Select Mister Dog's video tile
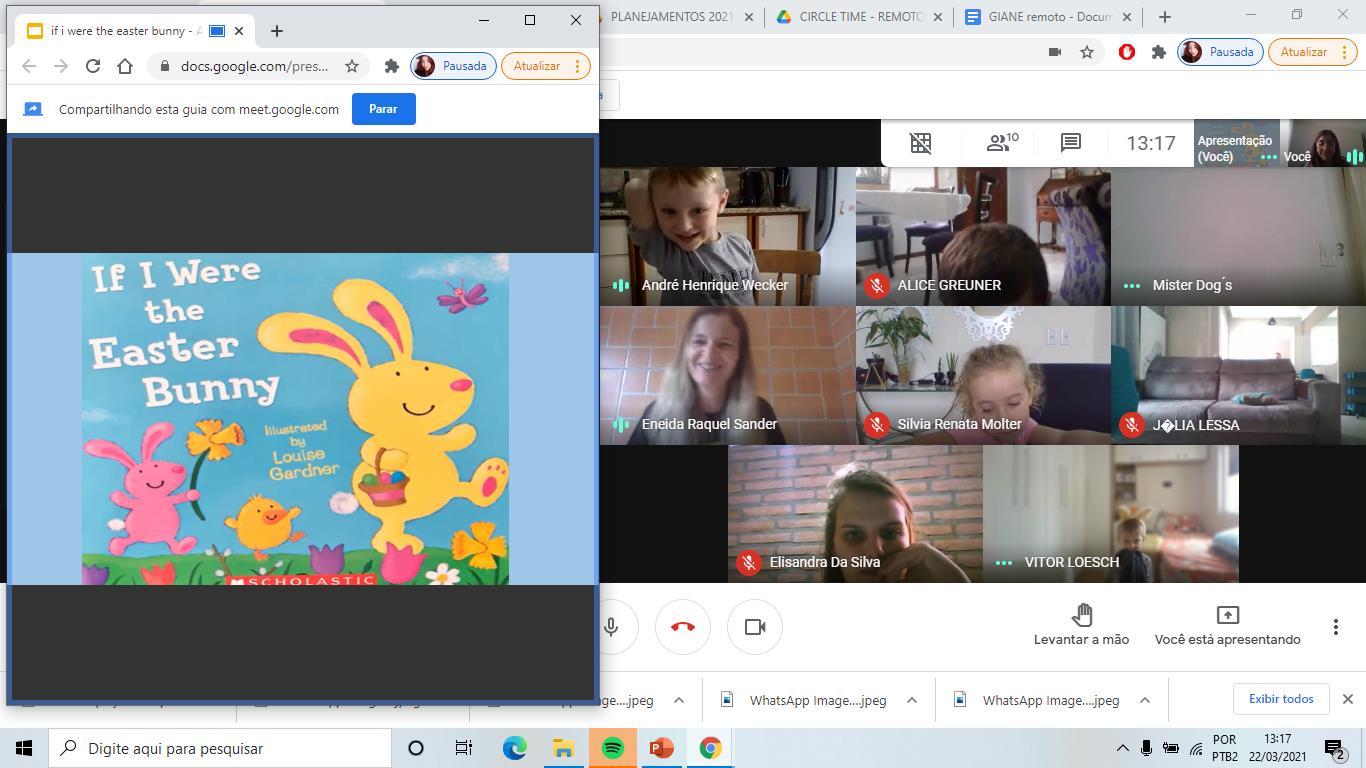This screenshot has width=1366, height=768. [x=1238, y=236]
